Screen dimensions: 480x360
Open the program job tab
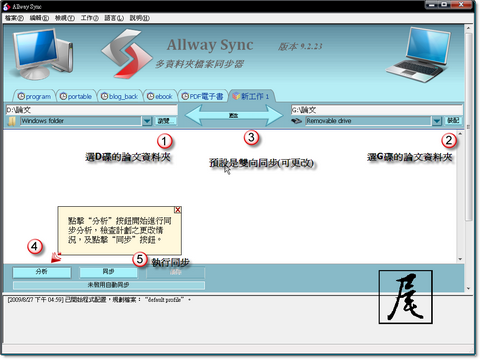click(x=34, y=96)
